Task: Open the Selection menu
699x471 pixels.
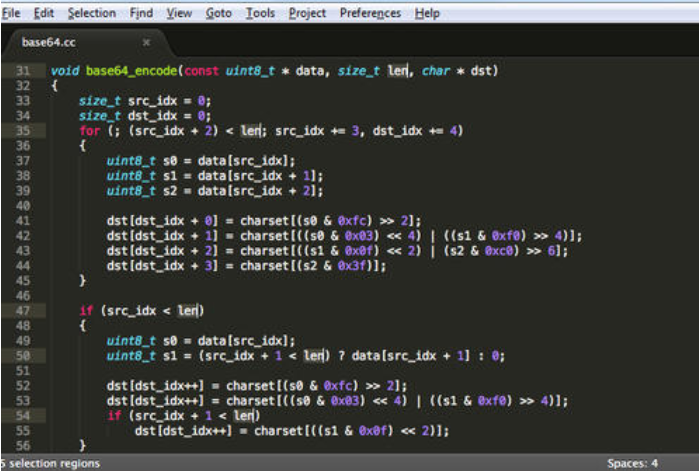Action: 91,13
